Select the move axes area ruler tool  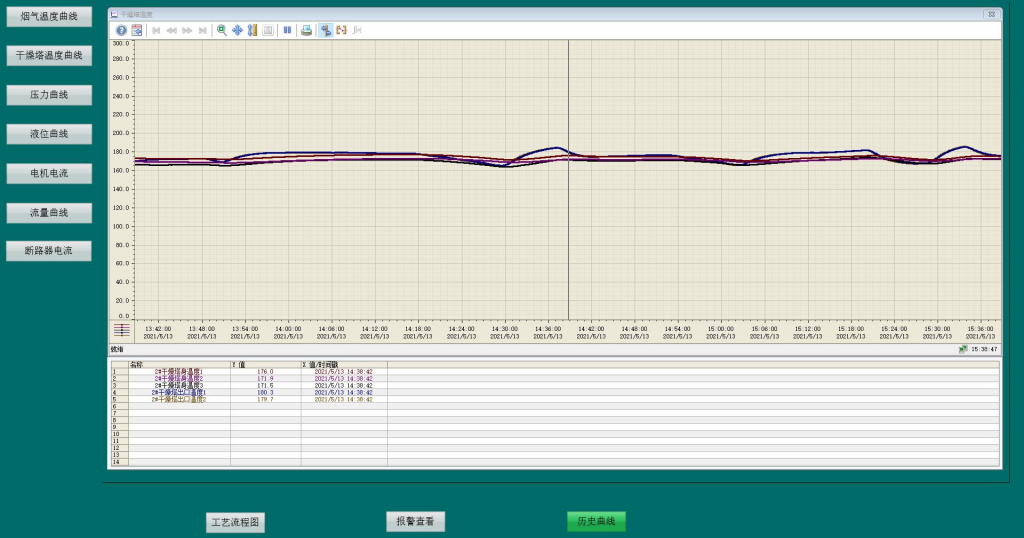click(x=252, y=30)
